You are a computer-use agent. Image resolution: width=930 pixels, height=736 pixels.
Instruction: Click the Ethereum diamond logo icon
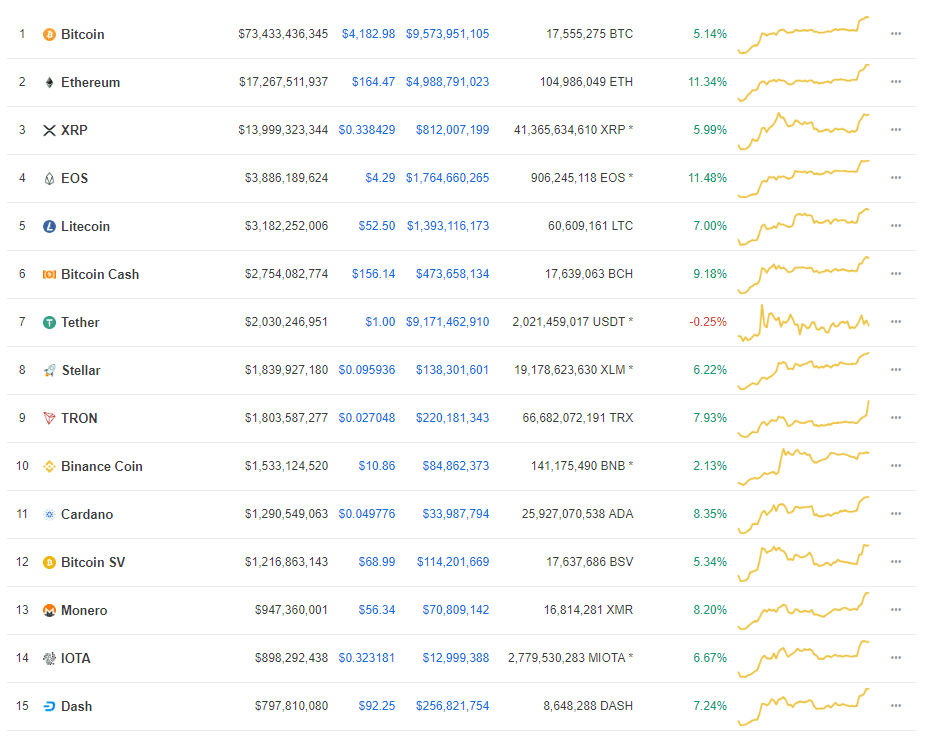49,82
